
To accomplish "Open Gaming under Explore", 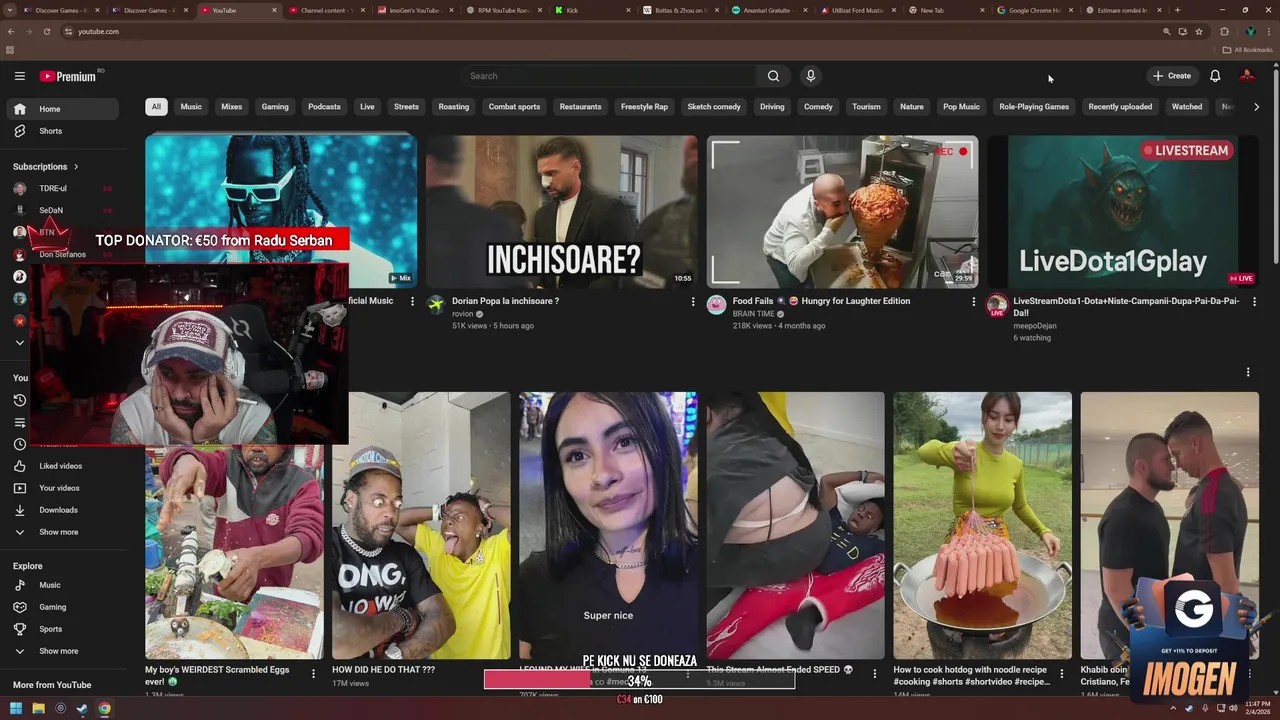I will [x=65, y=607].
